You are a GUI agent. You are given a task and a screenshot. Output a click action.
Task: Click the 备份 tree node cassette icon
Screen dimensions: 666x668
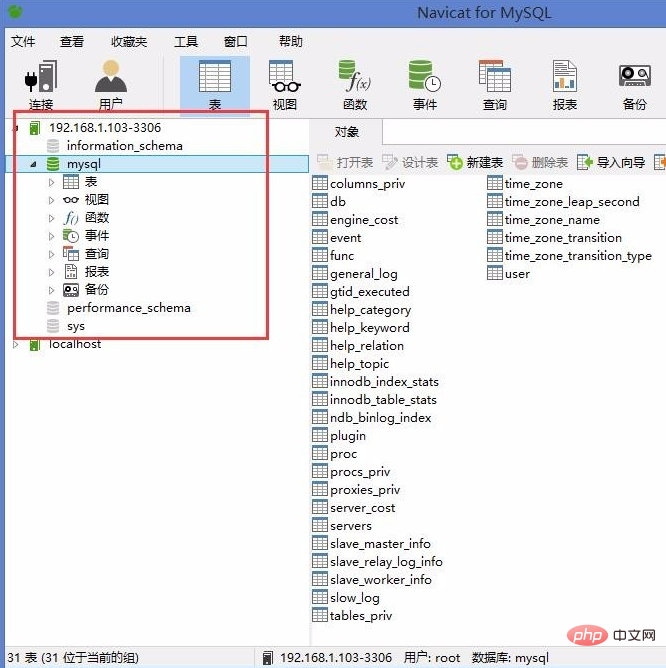(71, 290)
